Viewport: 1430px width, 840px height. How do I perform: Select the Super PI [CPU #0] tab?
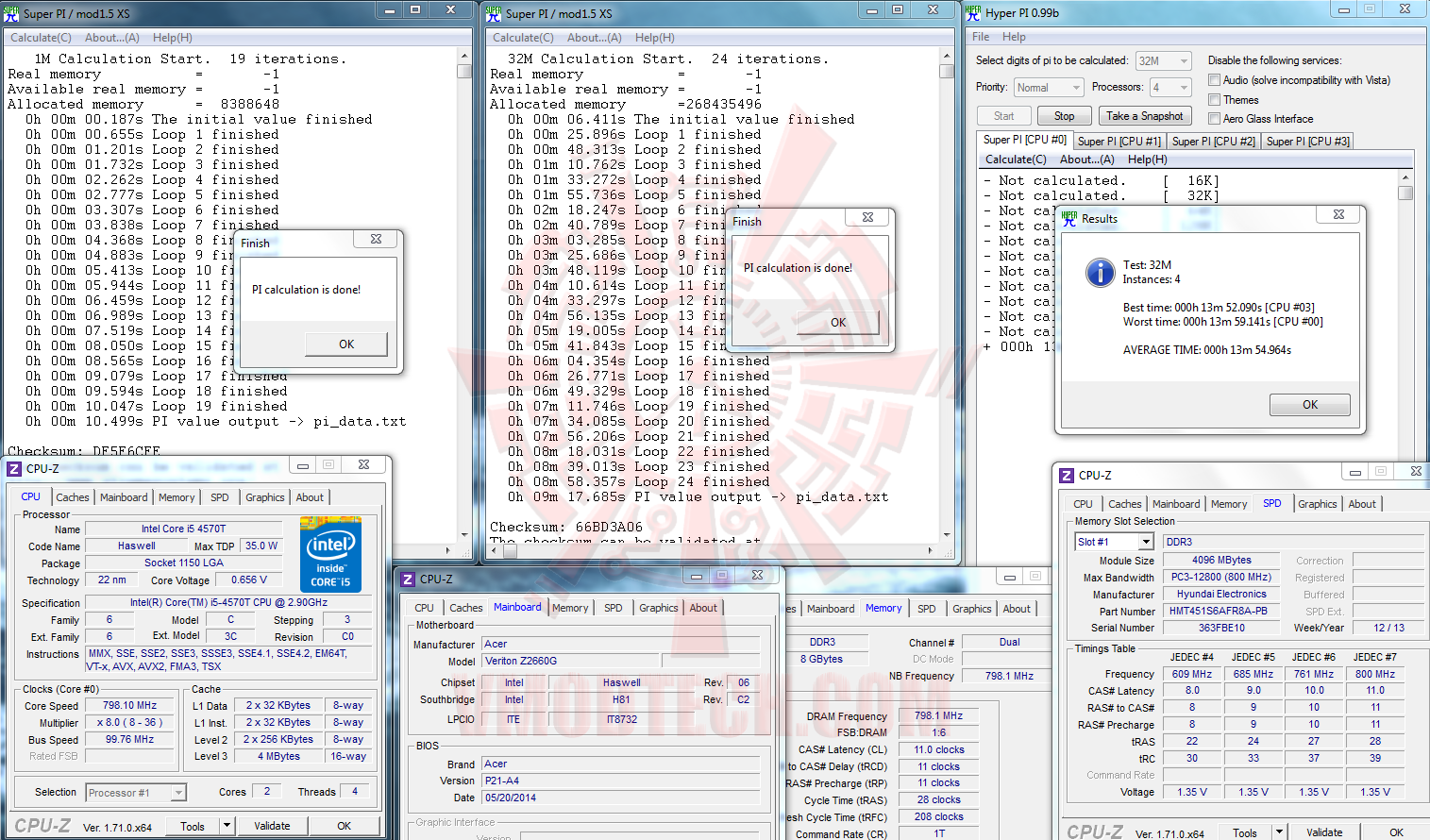coord(1025,140)
